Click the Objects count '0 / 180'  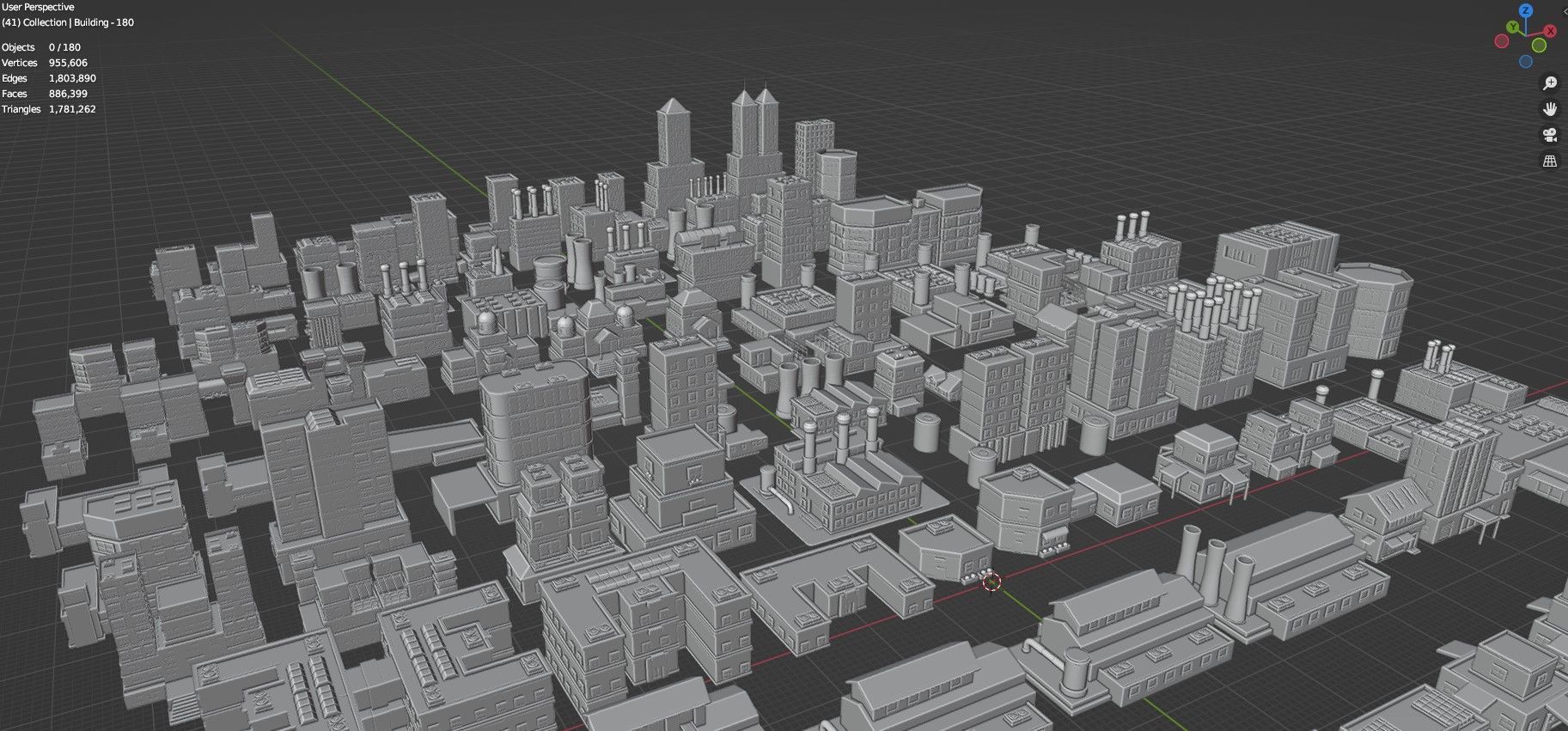(64, 47)
